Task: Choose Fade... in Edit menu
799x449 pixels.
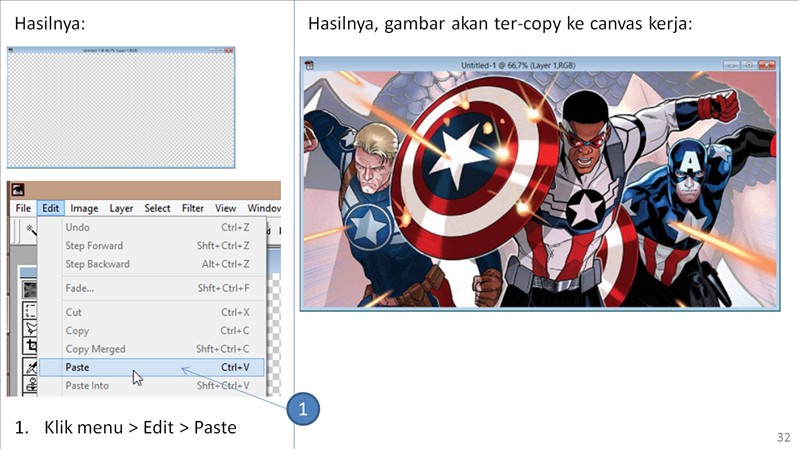Action: point(152,288)
